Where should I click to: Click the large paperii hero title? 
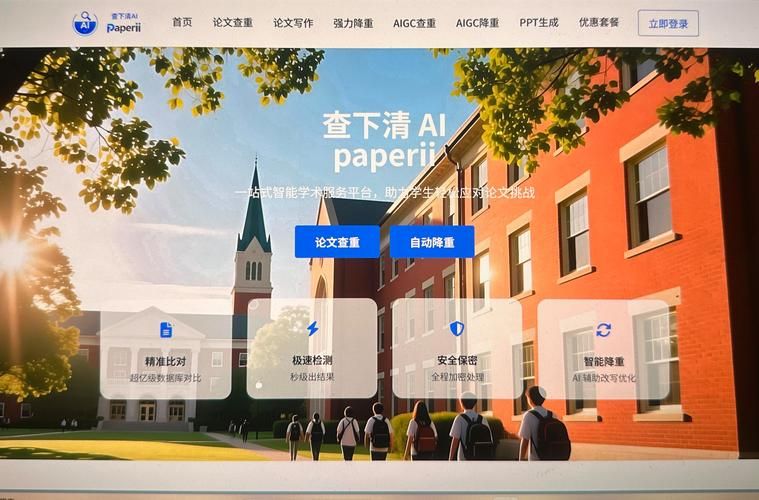point(384,157)
